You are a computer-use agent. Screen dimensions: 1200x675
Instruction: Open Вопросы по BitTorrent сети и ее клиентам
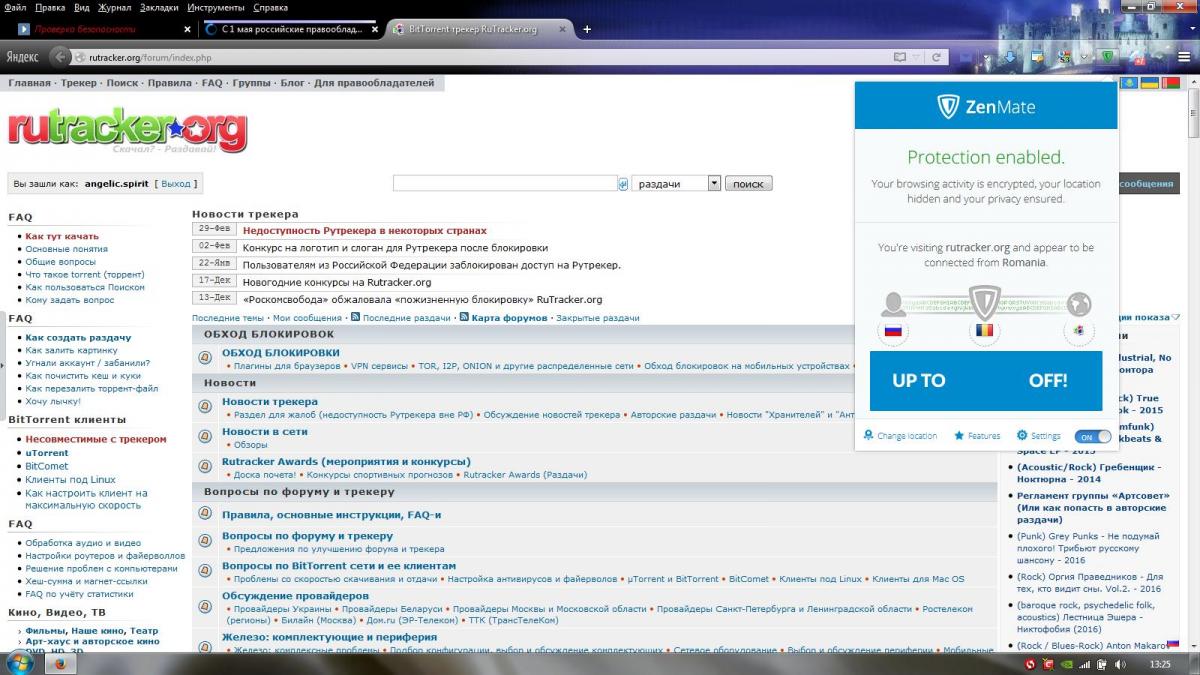[339, 566]
